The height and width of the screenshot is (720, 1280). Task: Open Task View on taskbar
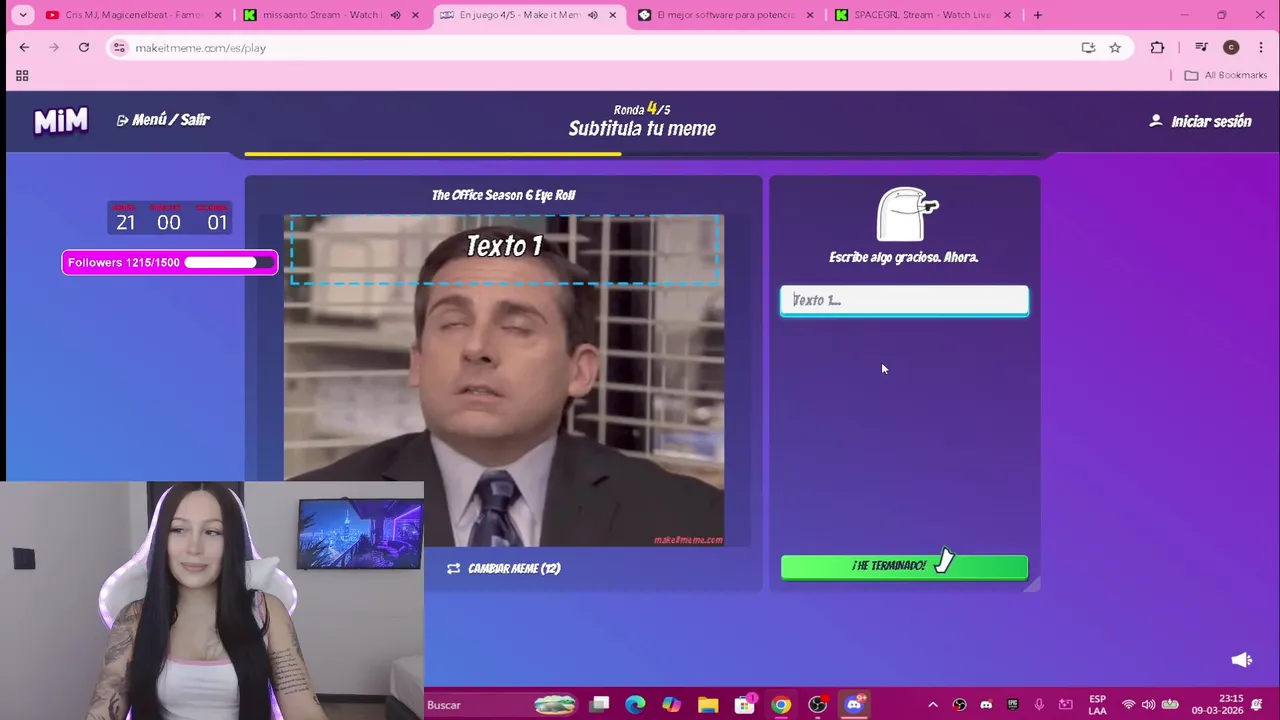pos(600,705)
